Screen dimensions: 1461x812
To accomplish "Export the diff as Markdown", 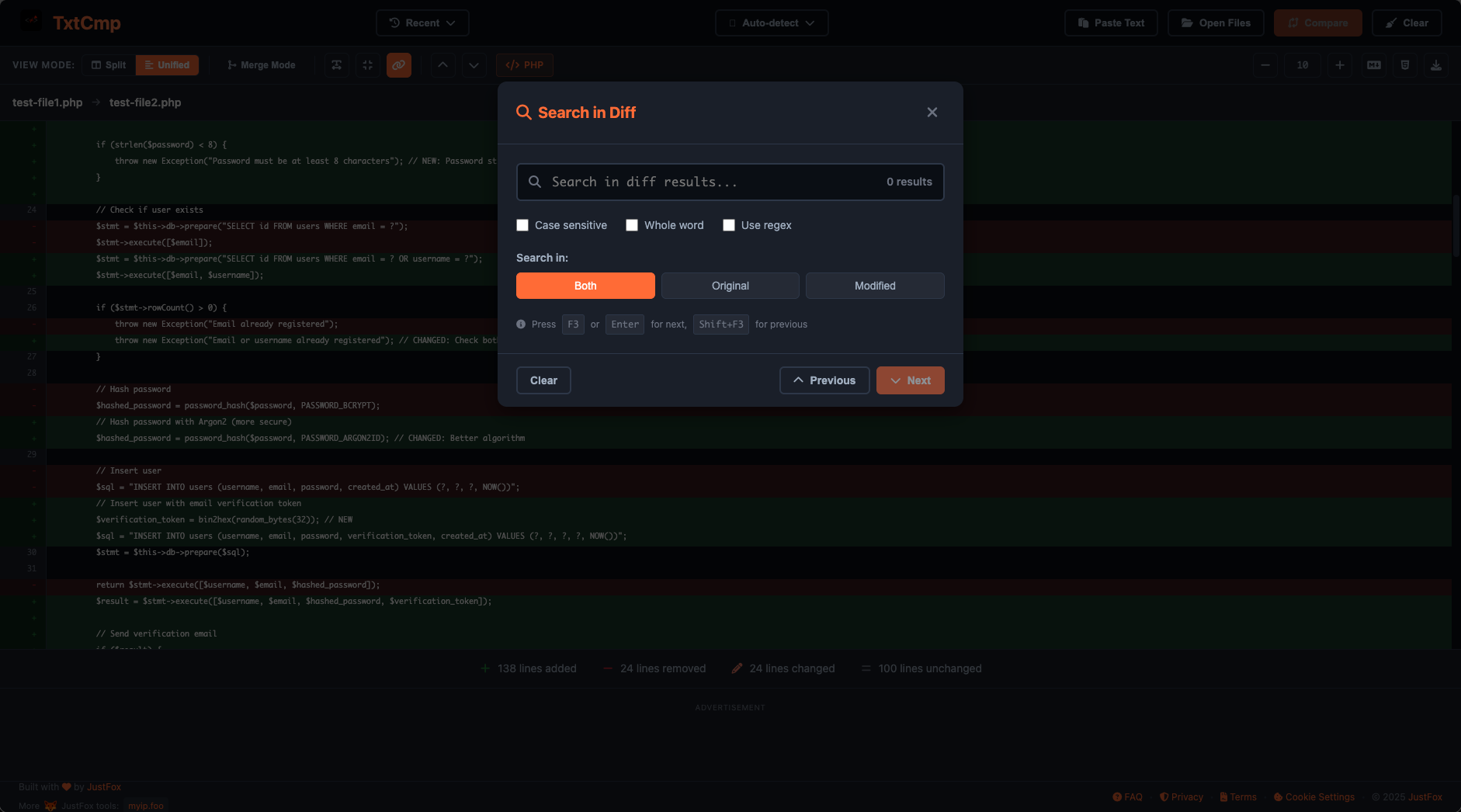I will click(1373, 65).
